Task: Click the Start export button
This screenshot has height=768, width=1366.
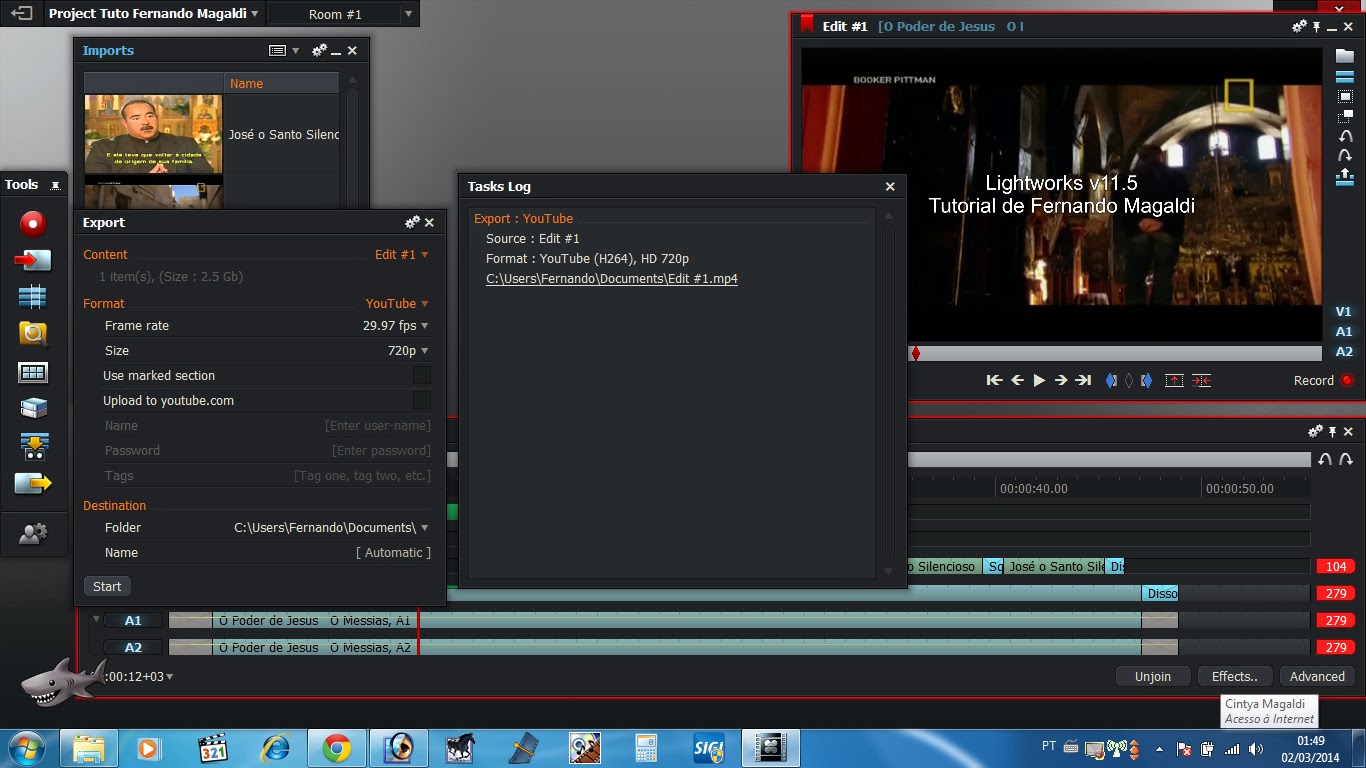Action: tap(107, 586)
